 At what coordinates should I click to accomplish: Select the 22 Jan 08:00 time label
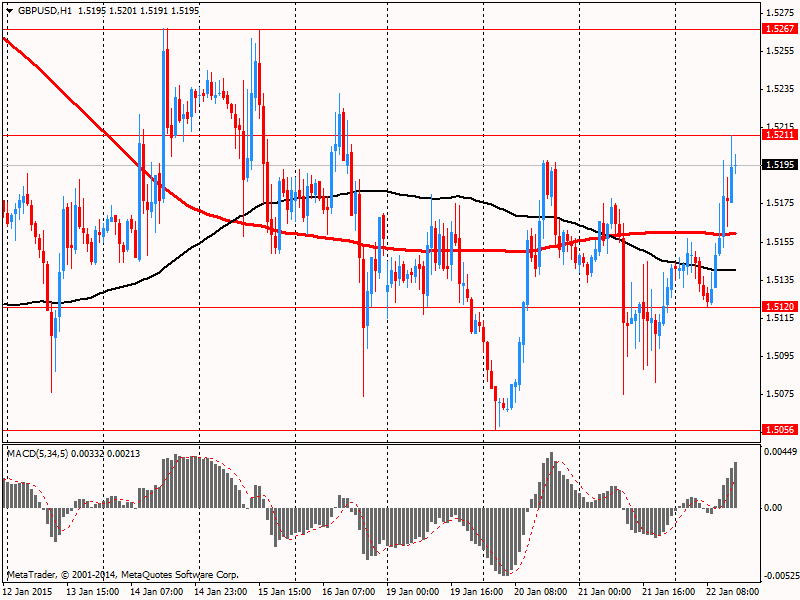pyautogui.click(x=733, y=592)
